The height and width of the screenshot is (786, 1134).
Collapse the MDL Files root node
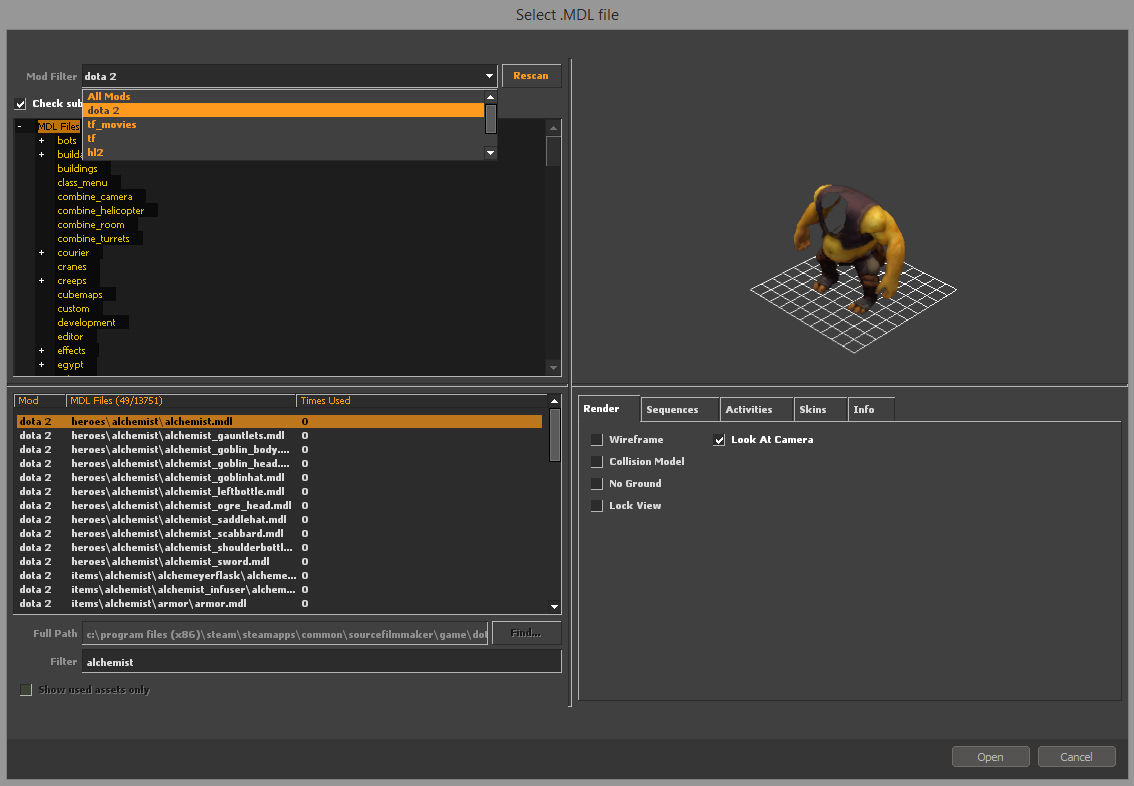click(20, 127)
